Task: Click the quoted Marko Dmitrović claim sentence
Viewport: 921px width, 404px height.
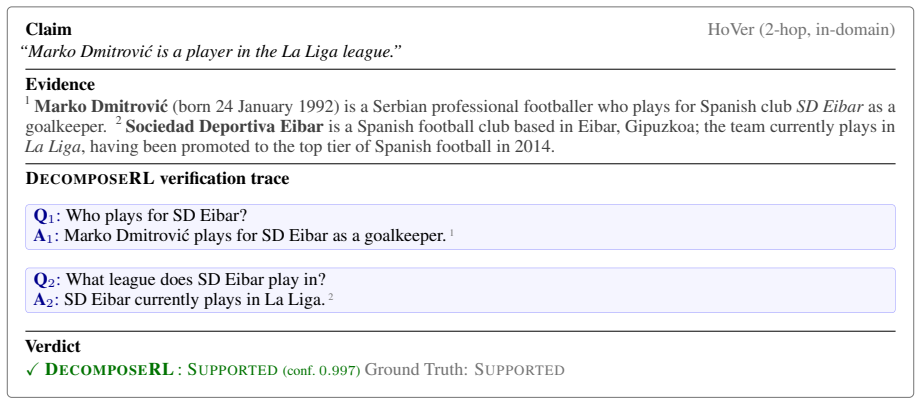Action: (x=211, y=52)
